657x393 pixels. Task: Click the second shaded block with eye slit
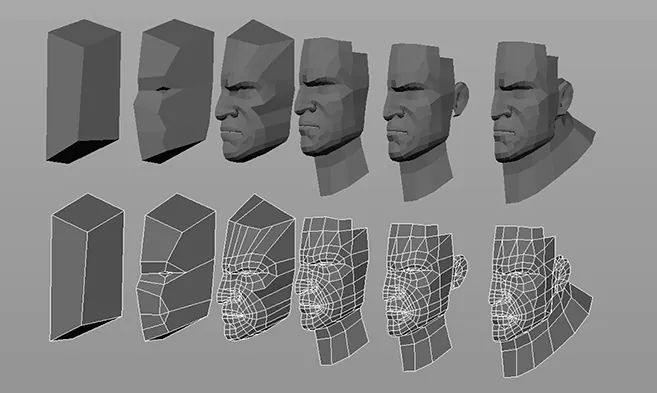(x=174, y=90)
